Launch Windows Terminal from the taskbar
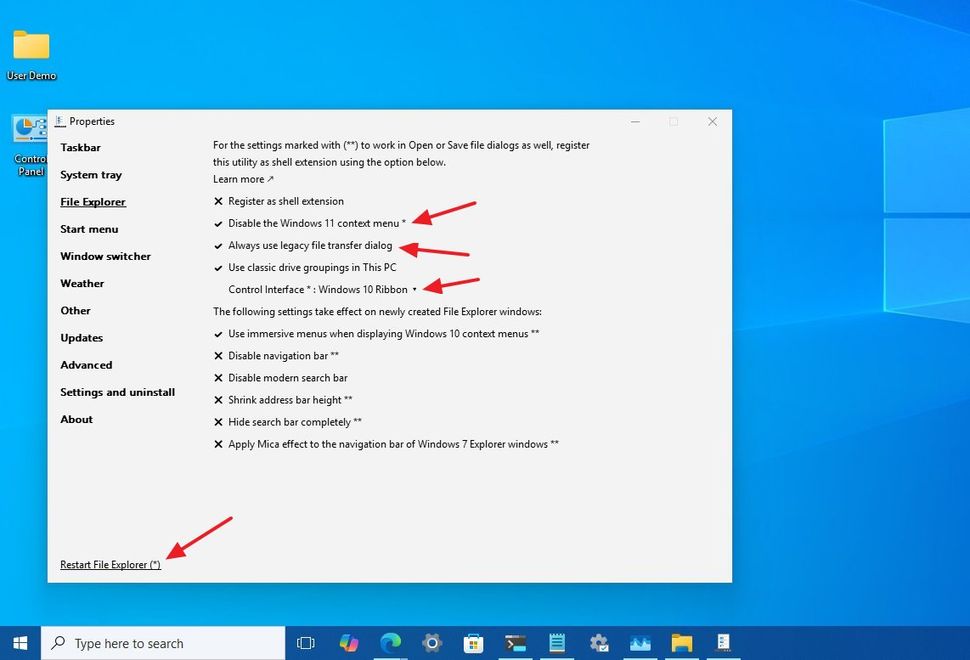Viewport: 970px width, 660px height. pos(515,643)
